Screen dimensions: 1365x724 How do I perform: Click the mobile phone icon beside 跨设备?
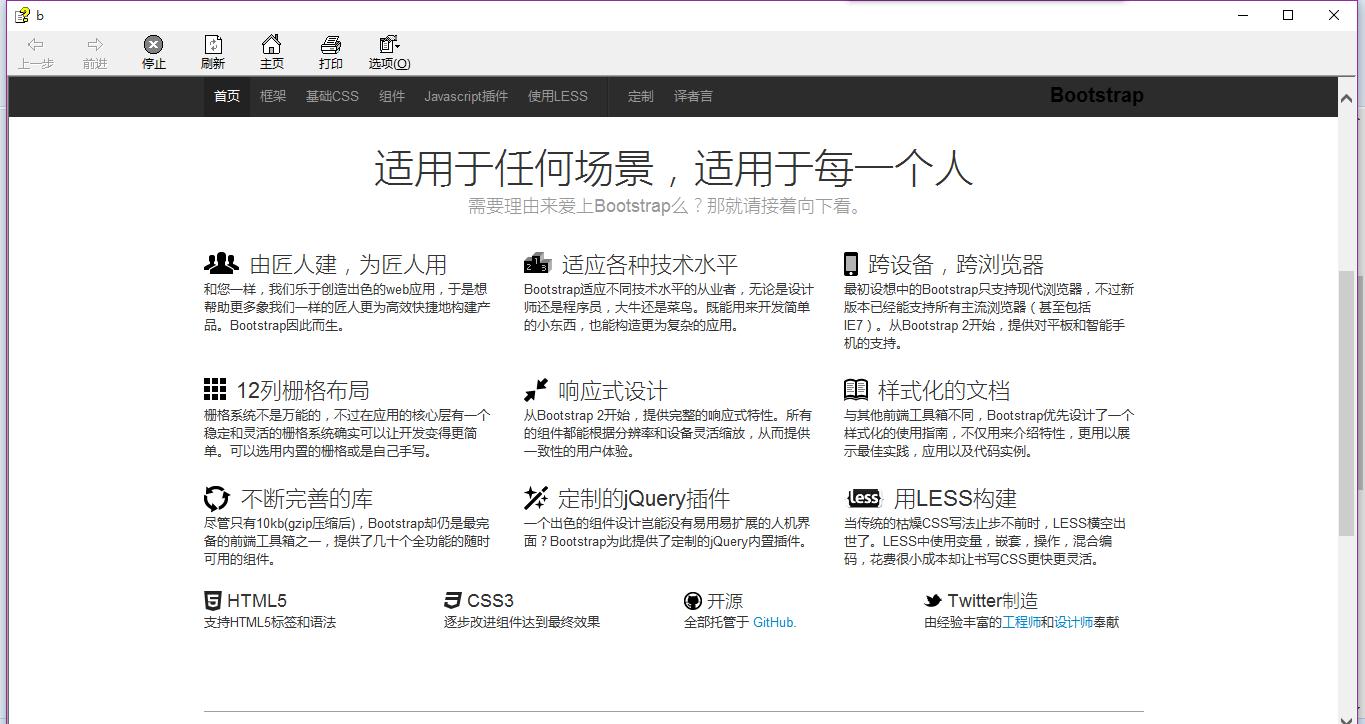[x=851, y=262]
